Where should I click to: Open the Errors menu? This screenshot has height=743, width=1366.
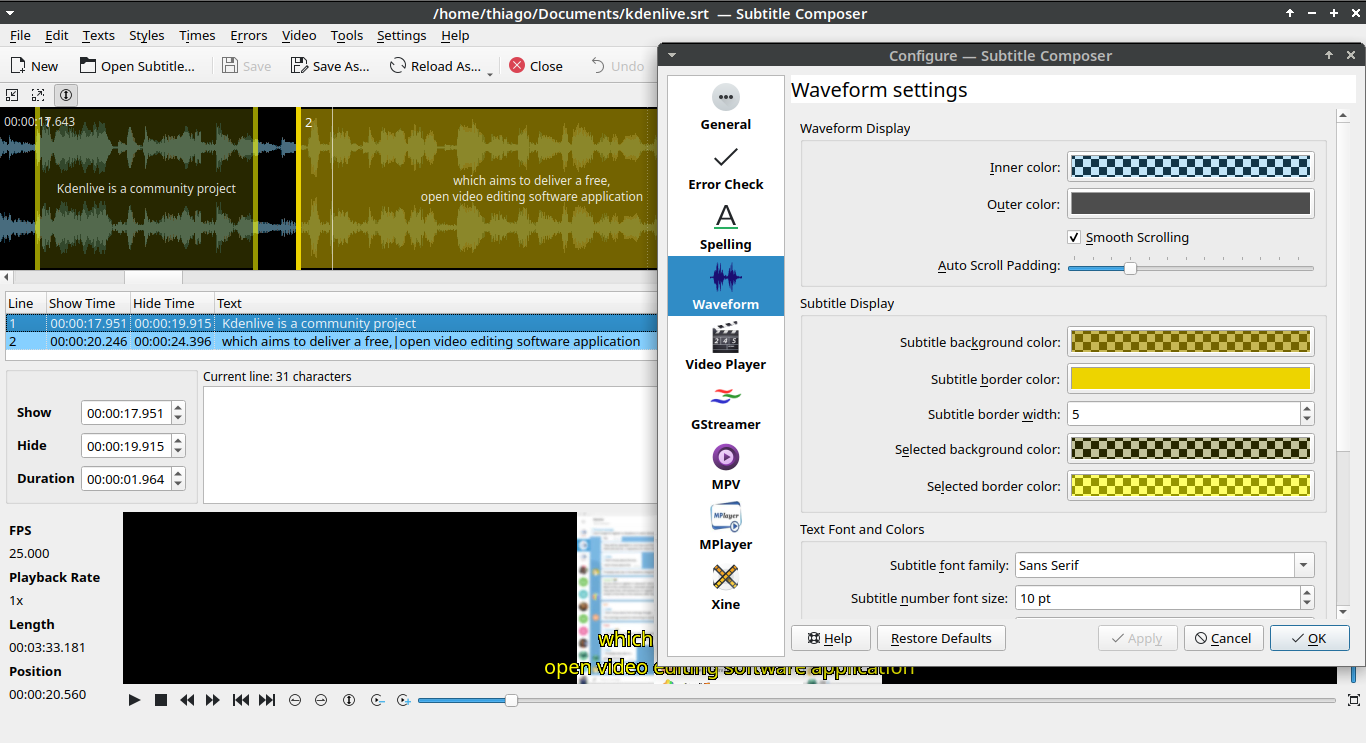[248, 35]
